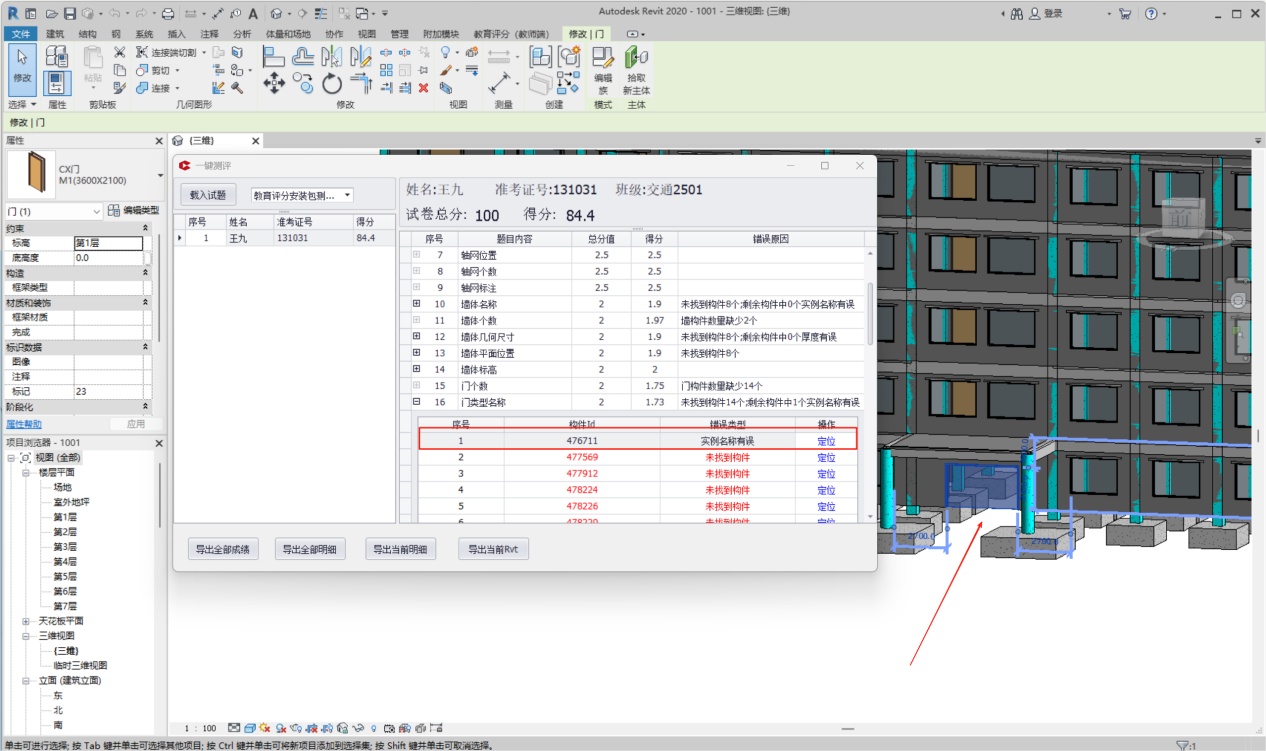This screenshot has height=751, width=1266.
Task: Click the demolish hammer icon in 几何图形
Action: 238,88
